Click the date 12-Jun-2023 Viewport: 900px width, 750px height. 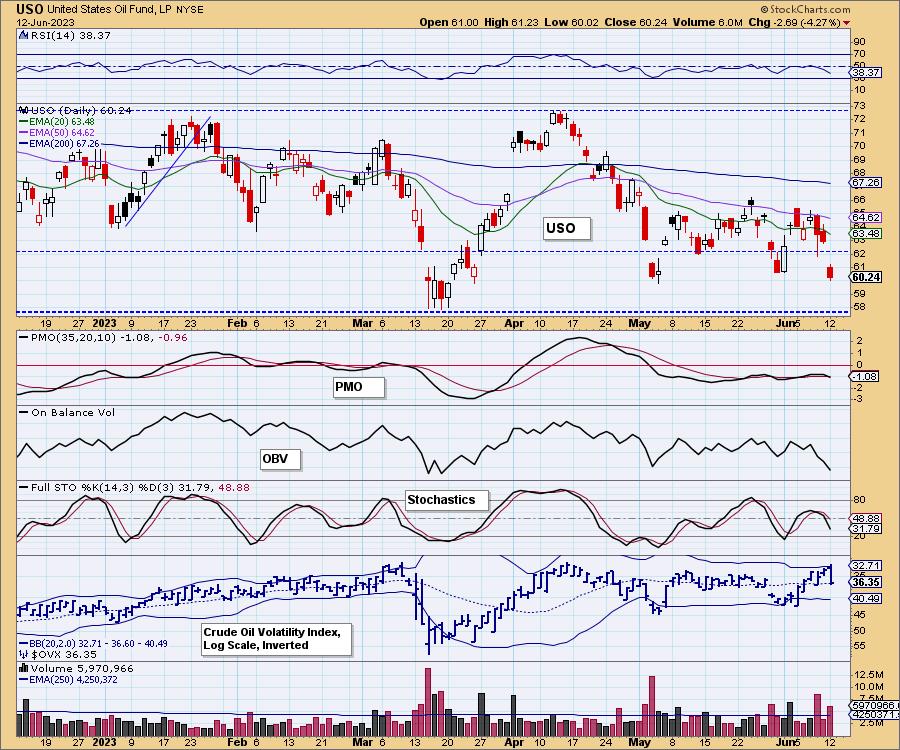coord(44,23)
